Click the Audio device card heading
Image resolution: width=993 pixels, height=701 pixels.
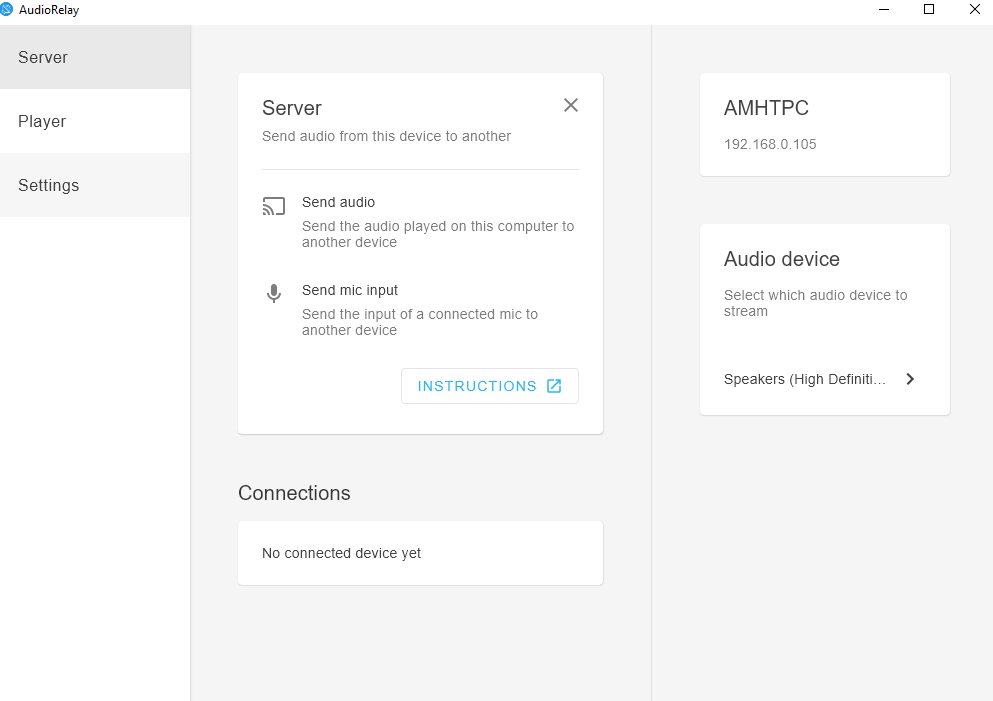(x=781, y=259)
